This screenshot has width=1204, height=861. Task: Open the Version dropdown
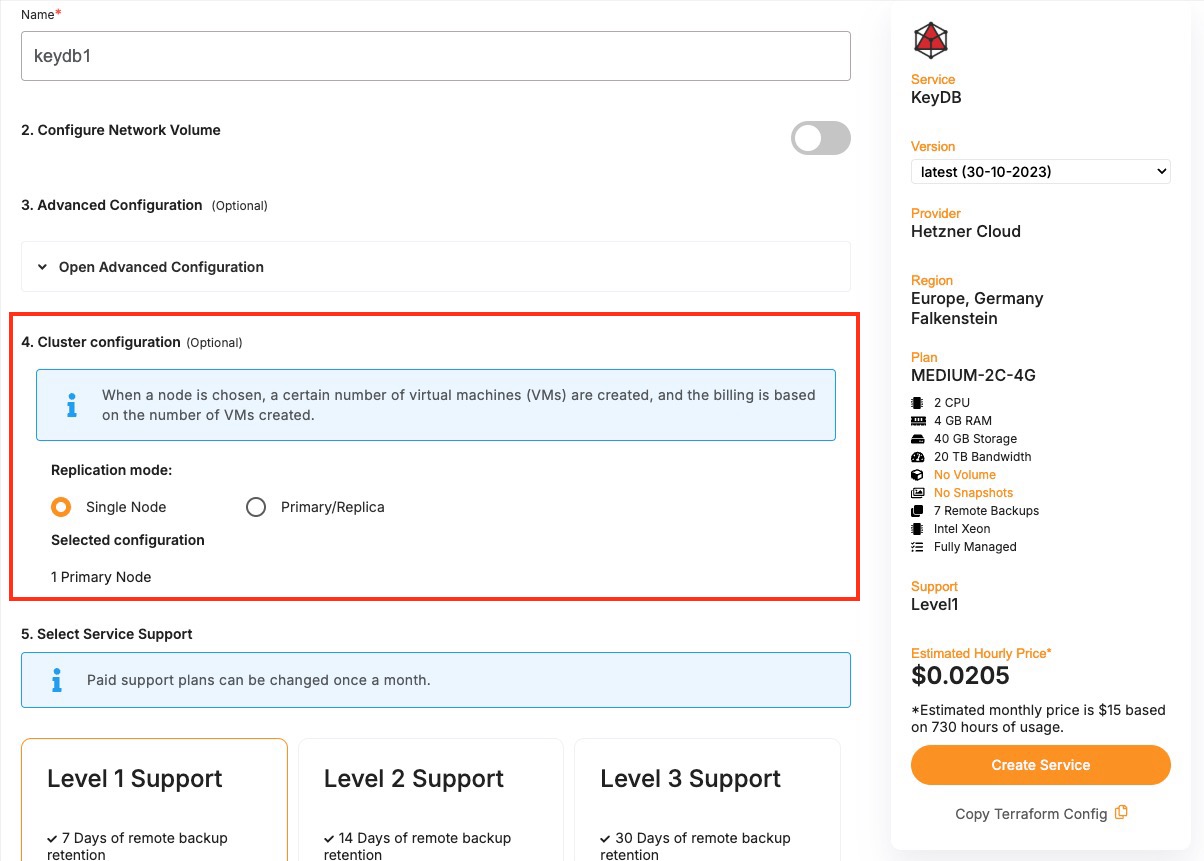(1040, 172)
